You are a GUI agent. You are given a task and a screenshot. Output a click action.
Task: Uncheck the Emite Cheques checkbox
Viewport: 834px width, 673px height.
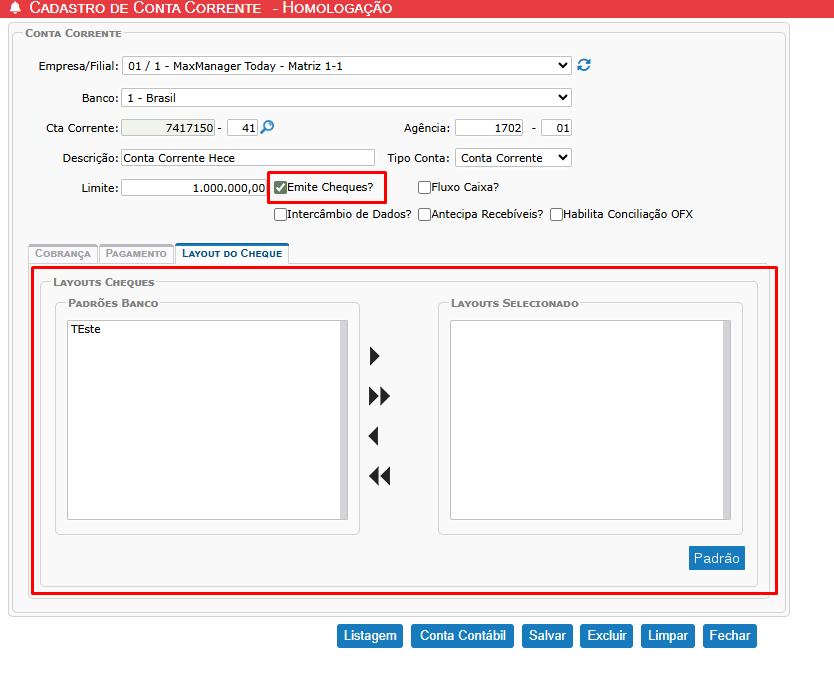[x=281, y=187]
